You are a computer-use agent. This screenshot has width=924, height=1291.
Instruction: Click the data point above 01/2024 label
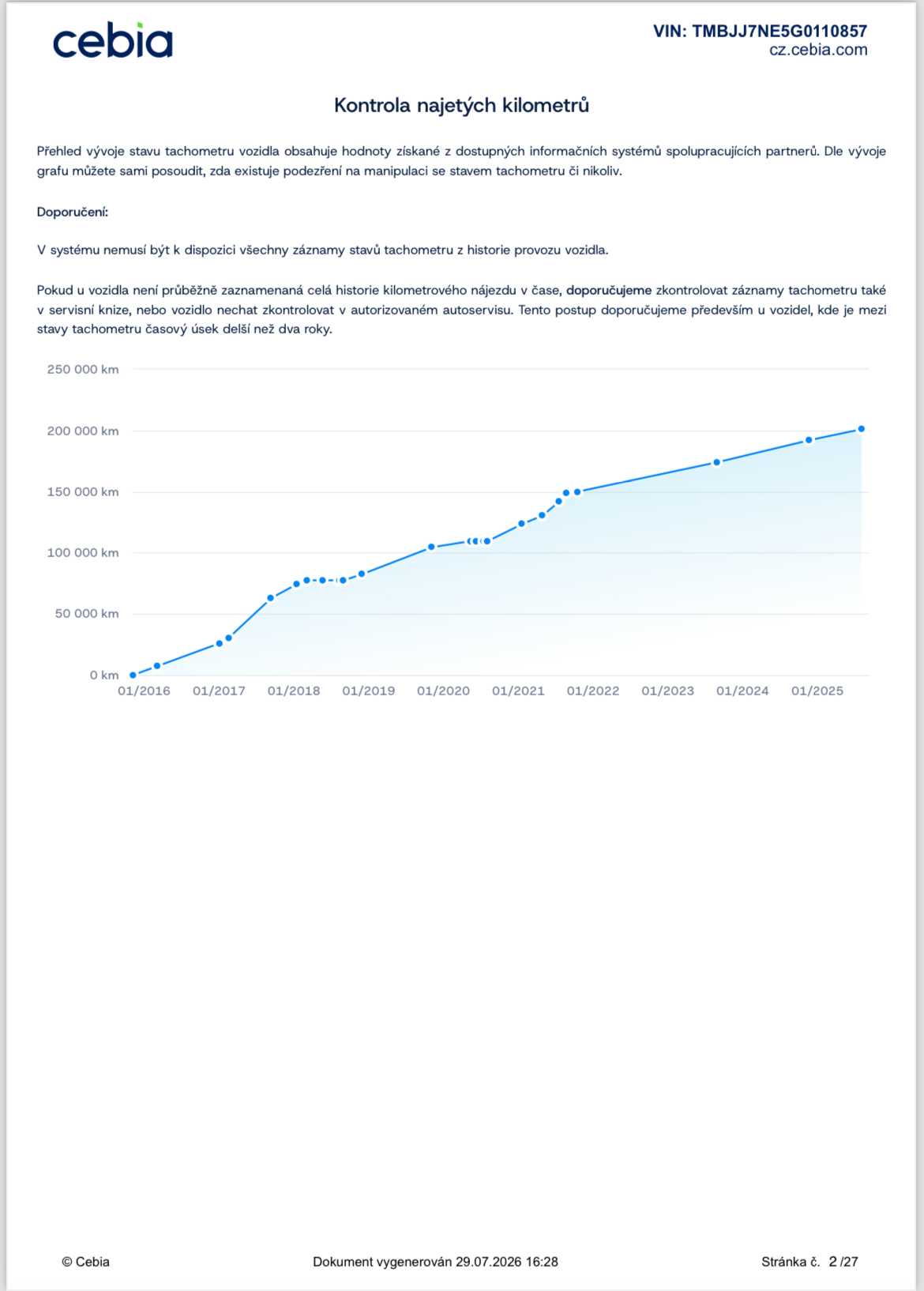716,462
